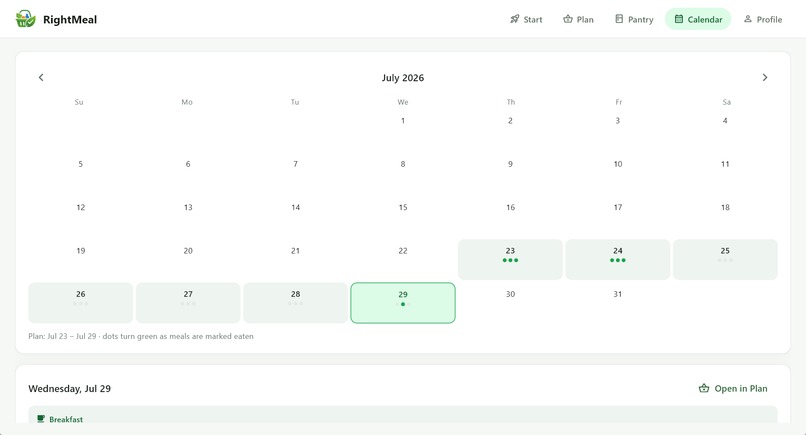The width and height of the screenshot is (806, 435).
Task: Select the highlighted July 29 cell
Action: [403, 303]
